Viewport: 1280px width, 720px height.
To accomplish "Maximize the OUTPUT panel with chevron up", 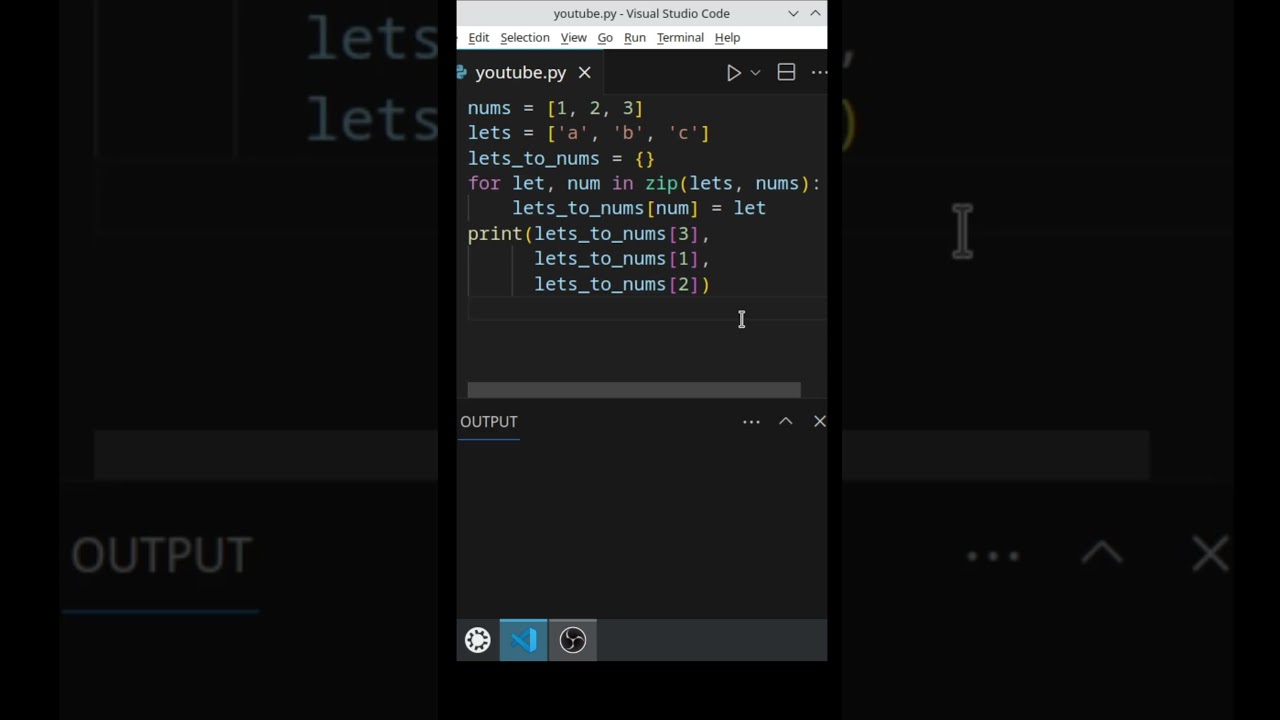I will pyautogui.click(x=786, y=421).
